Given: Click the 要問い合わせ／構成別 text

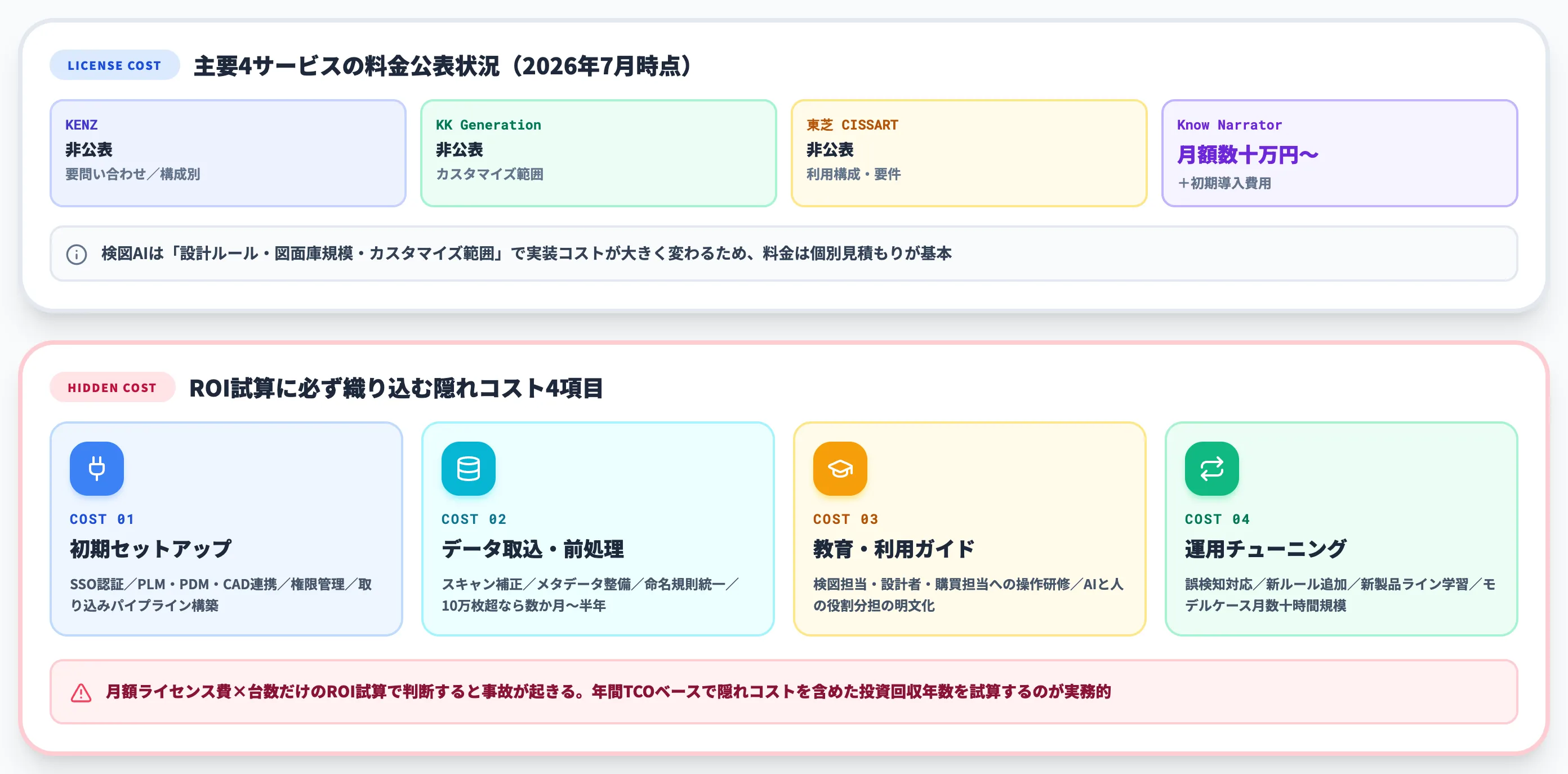Looking at the screenshot, I should point(133,174).
